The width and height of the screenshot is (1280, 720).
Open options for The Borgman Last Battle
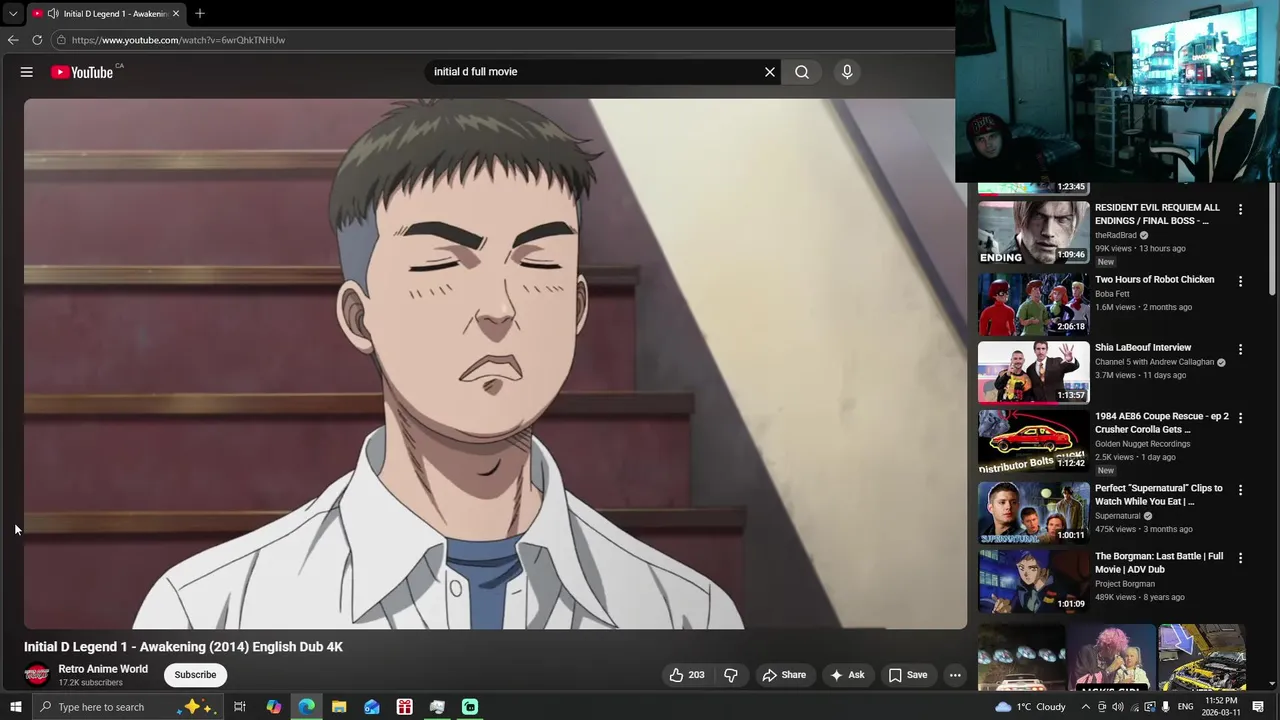click(x=1240, y=558)
